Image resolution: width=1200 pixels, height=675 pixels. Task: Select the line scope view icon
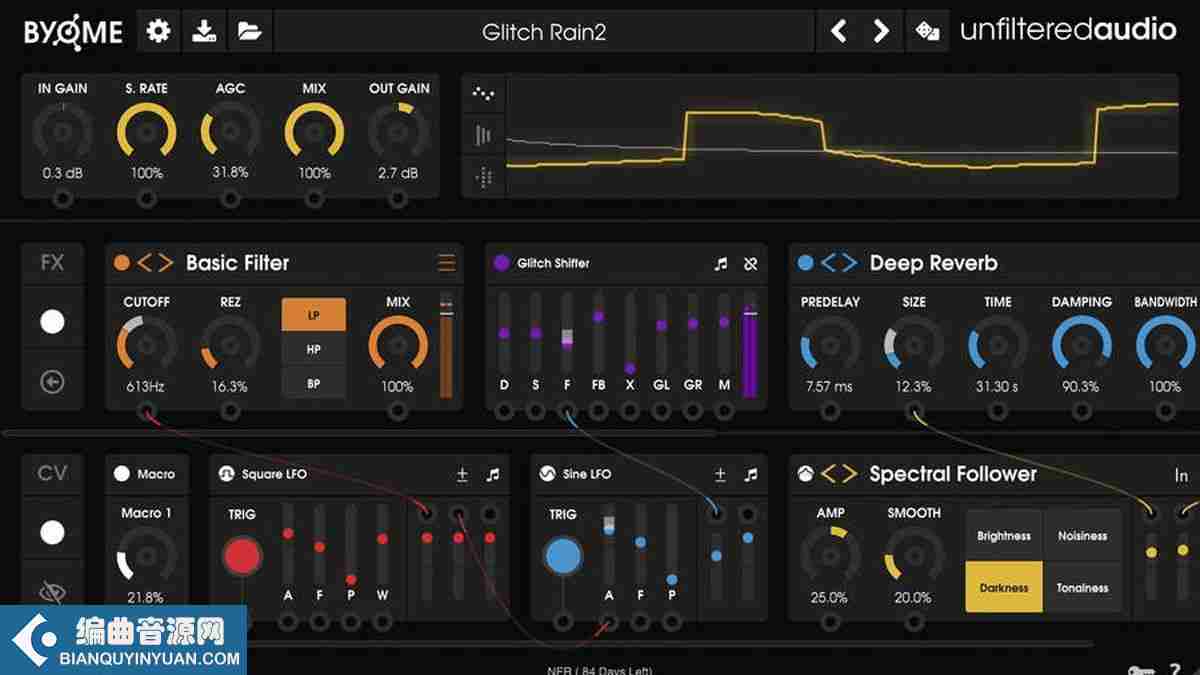[484, 94]
